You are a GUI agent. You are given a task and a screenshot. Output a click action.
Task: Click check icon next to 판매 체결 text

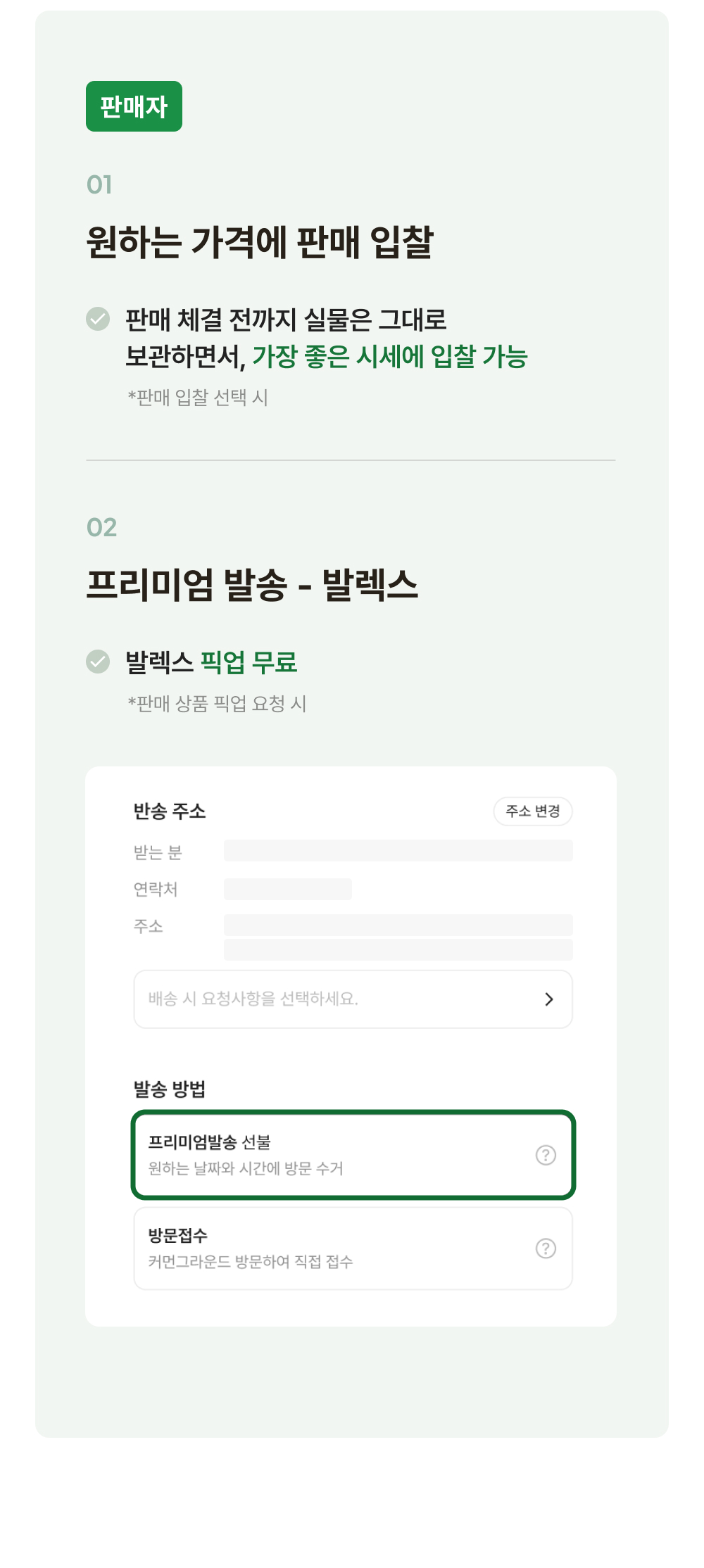(98, 319)
